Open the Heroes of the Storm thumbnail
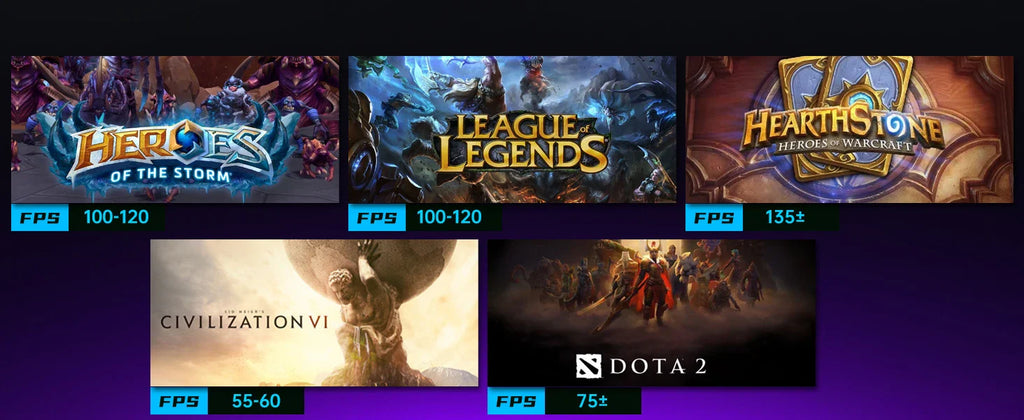The height and width of the screenshot is (420, 1024). [175, 129]
